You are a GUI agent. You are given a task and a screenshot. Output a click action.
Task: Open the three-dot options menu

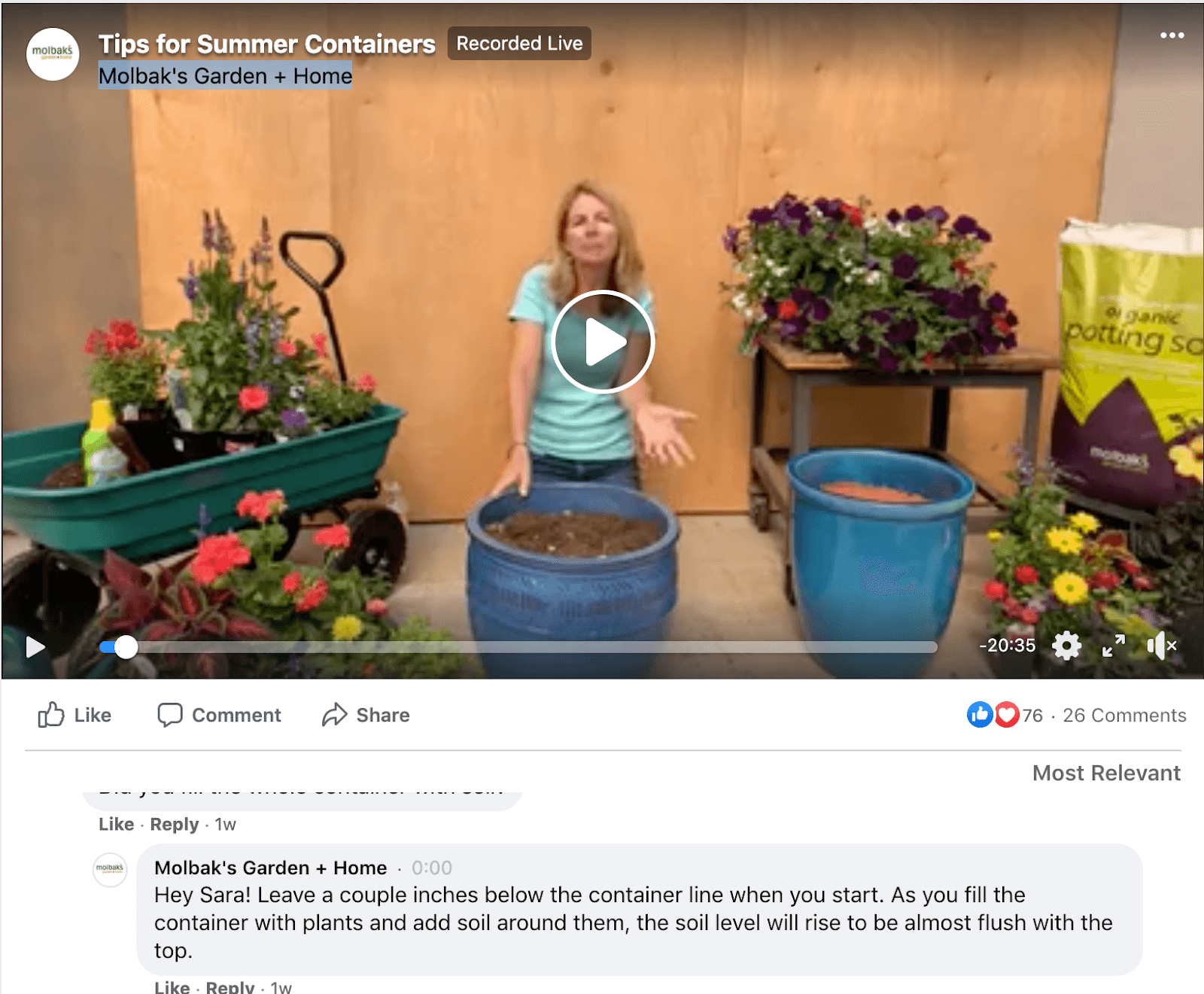(1172, 35)
